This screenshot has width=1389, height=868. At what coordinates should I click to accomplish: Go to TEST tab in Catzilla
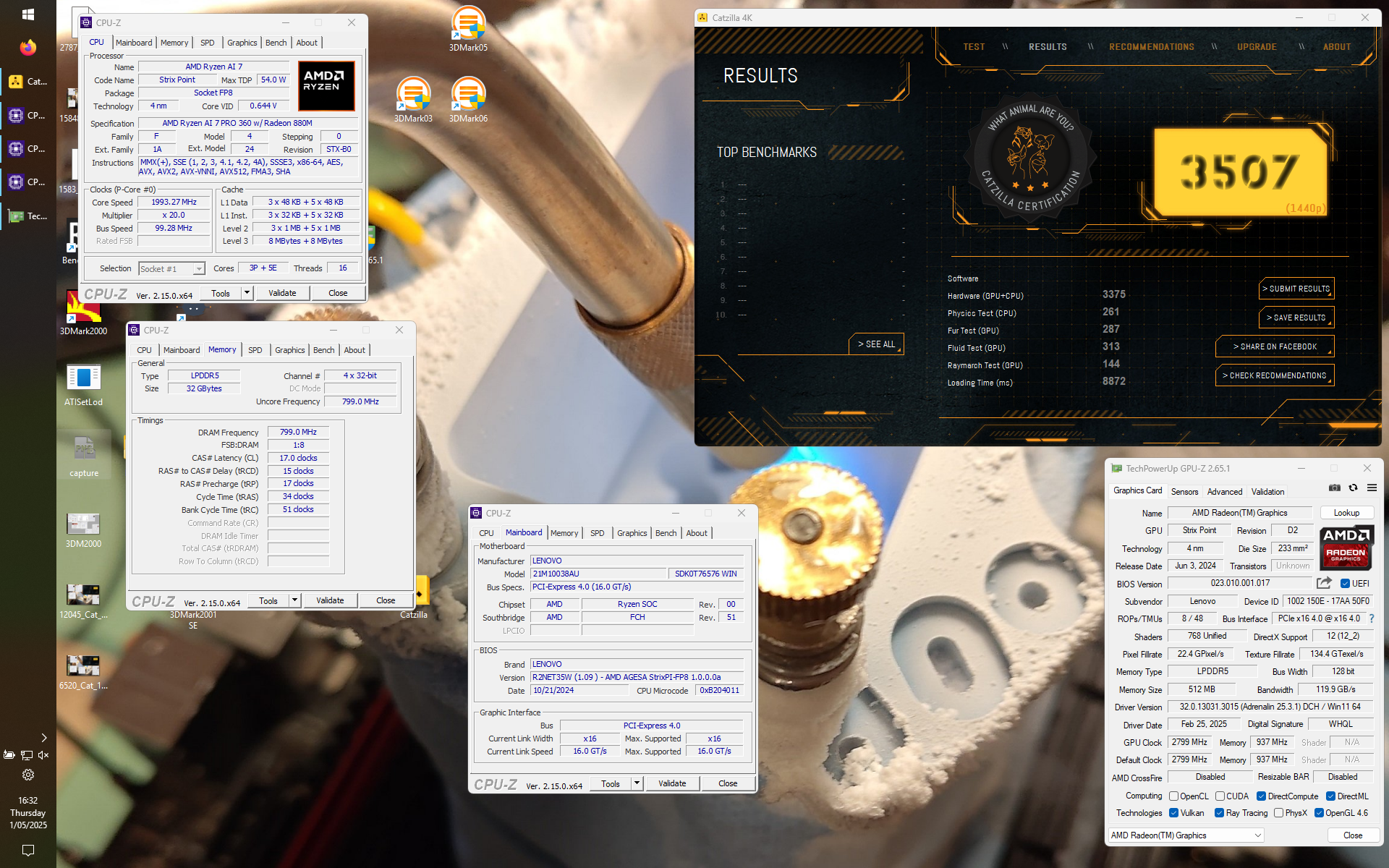(974, 47)
